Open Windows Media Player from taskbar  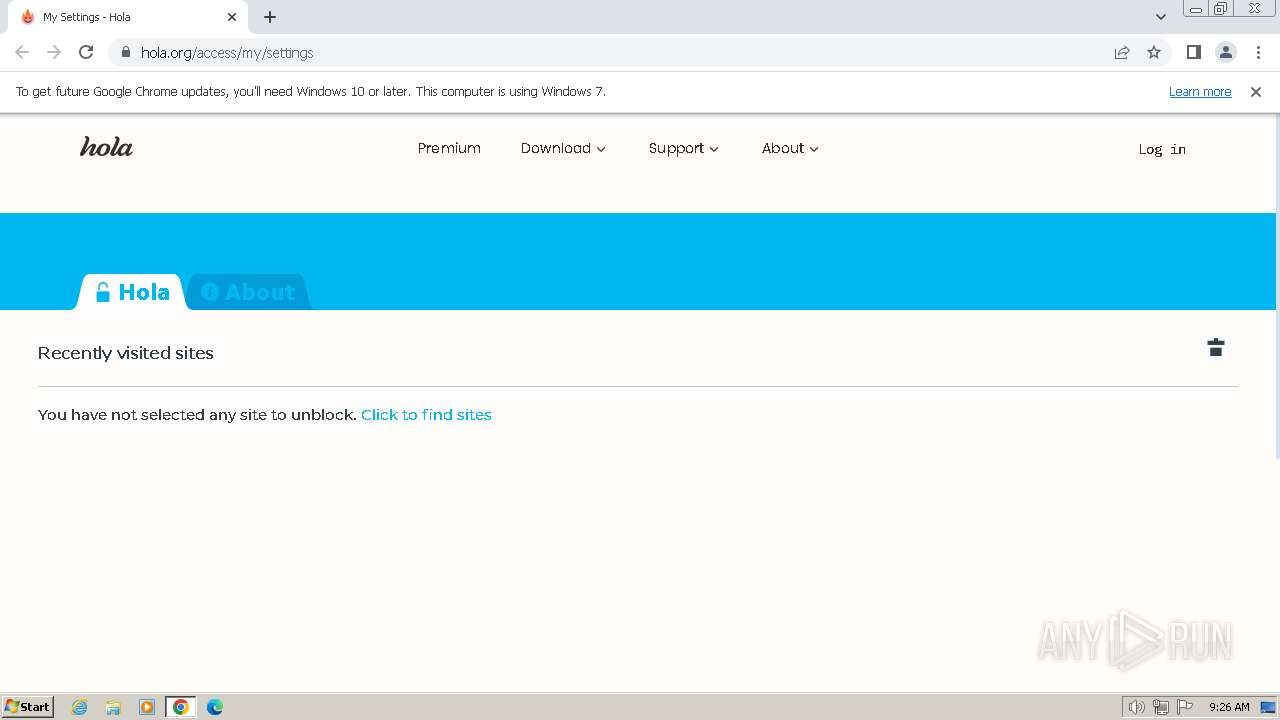(147, 707)
